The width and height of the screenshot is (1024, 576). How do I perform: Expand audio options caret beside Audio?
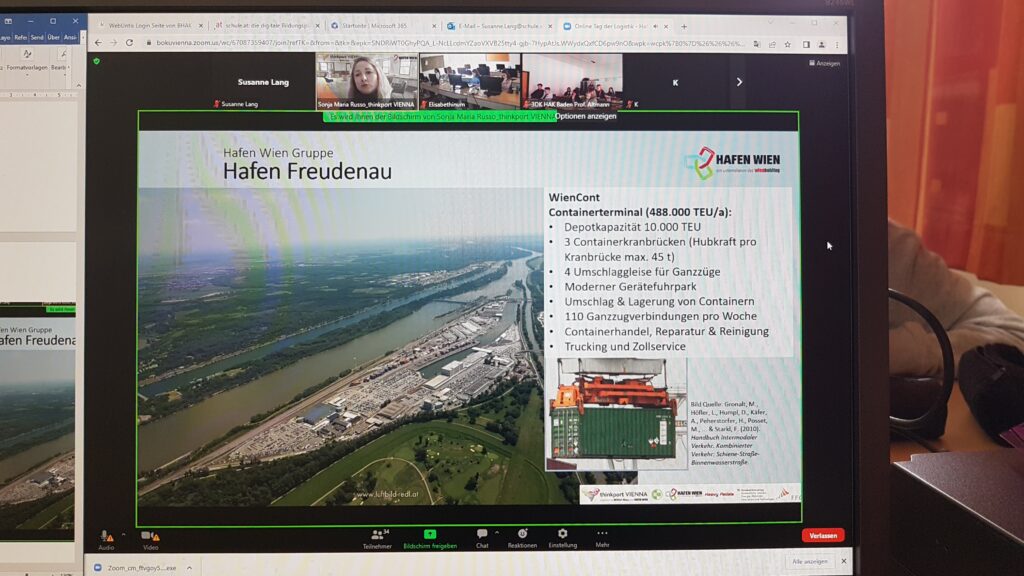pyautogui.click(x=123, y=535)
